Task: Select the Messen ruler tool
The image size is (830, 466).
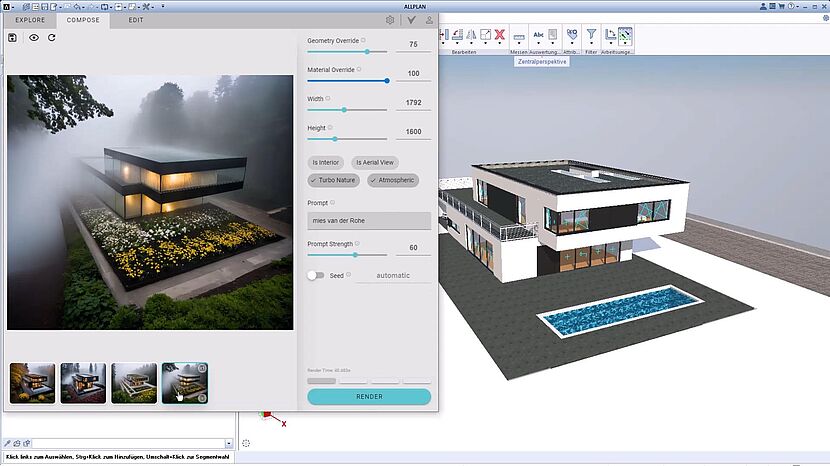Action: [x=519, y=36]
